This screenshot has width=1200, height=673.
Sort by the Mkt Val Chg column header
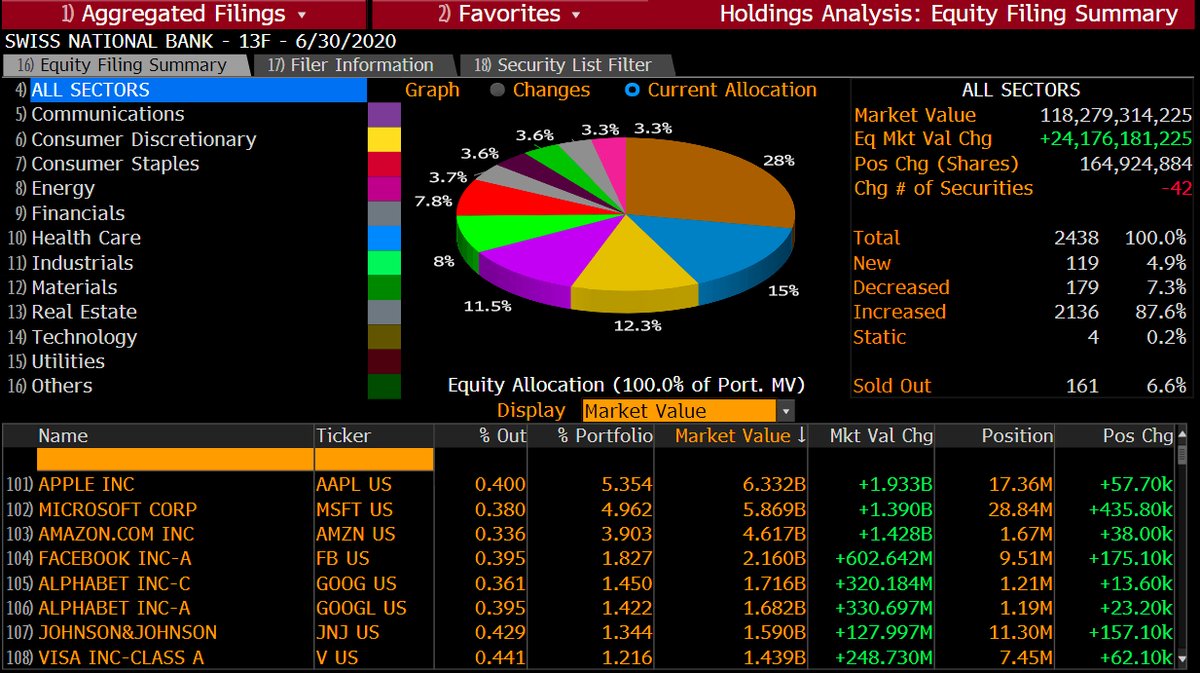pos(883,435)
